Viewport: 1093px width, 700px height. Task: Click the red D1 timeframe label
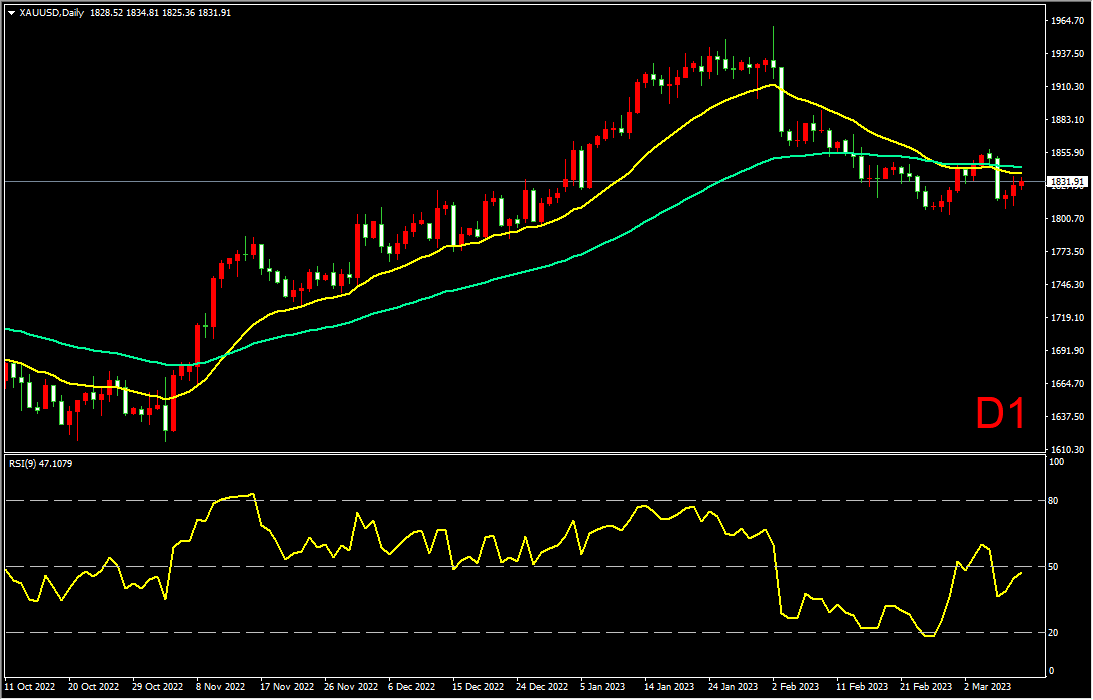(x=1000, y=413)
